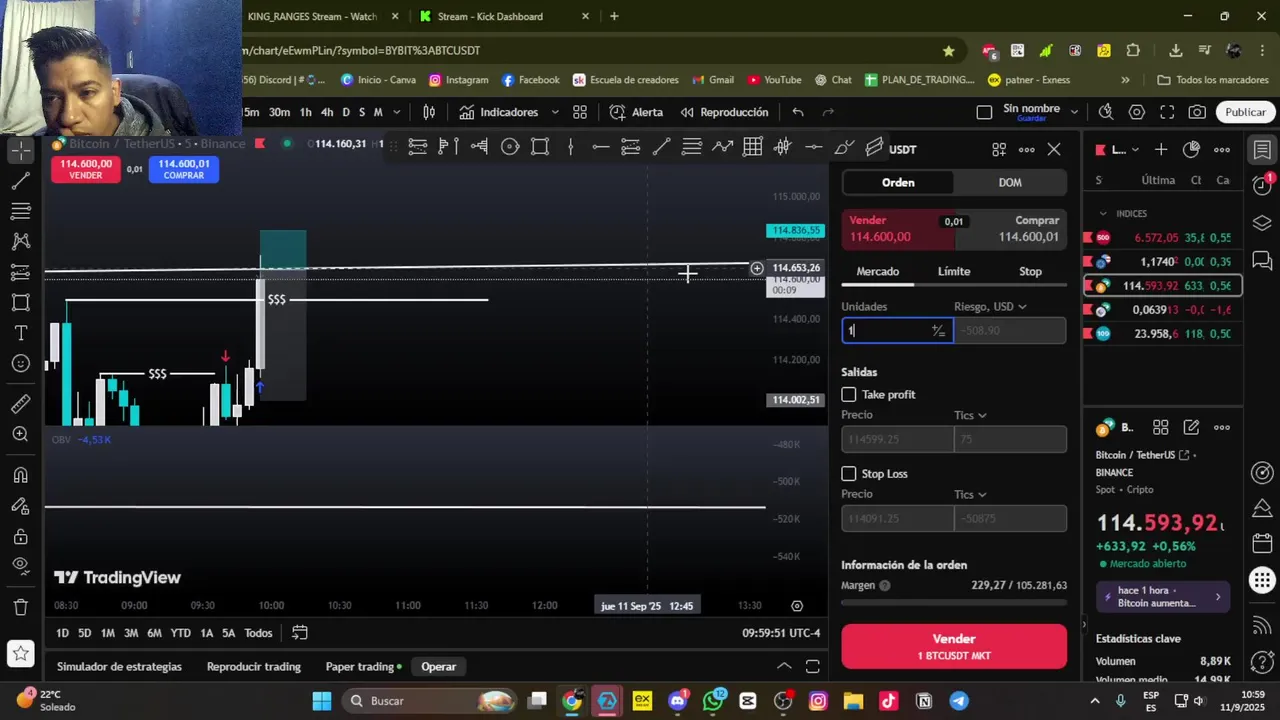Toggle the layout selection square
This screenshot has width=1280, height=720.
tap(984, 112)
